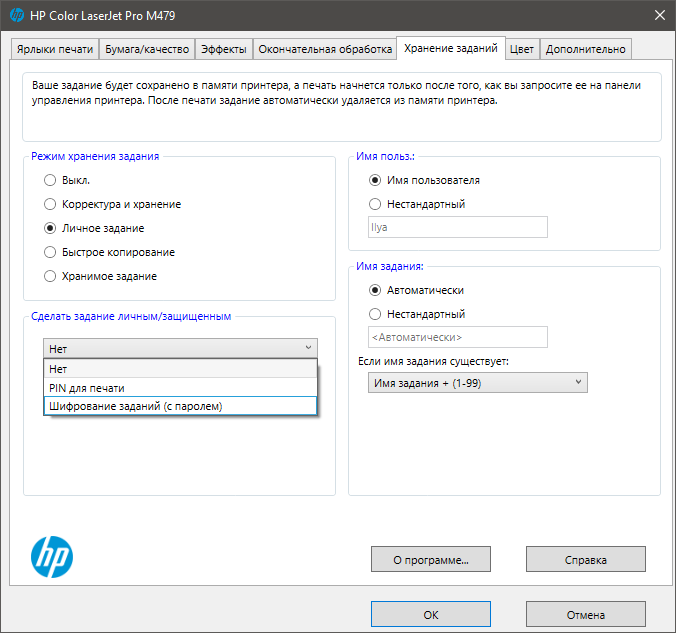
Task: Choose the "Быстрое копирование" storage mode
Action: 51,252
